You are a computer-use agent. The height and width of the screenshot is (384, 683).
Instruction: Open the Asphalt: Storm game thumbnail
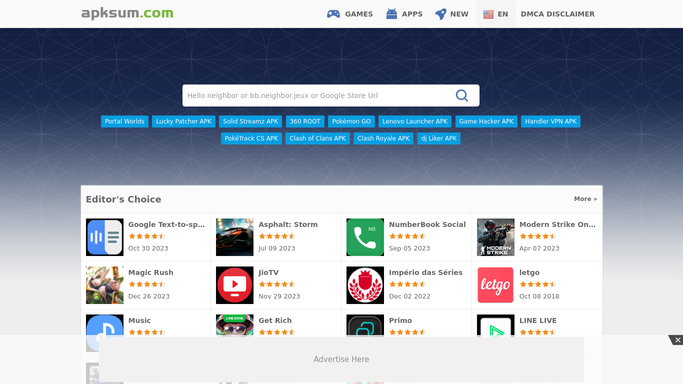[235, 237]
